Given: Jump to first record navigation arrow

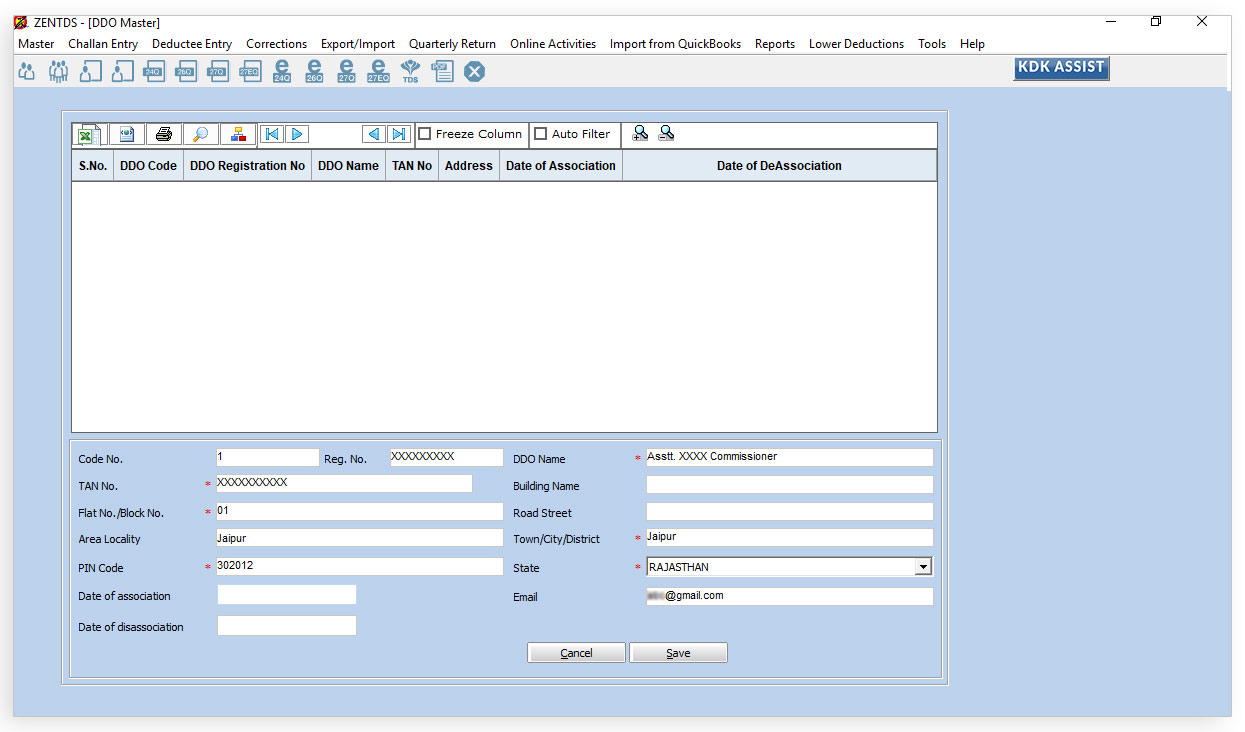Looking at the screenshot, I should [271, 134].
